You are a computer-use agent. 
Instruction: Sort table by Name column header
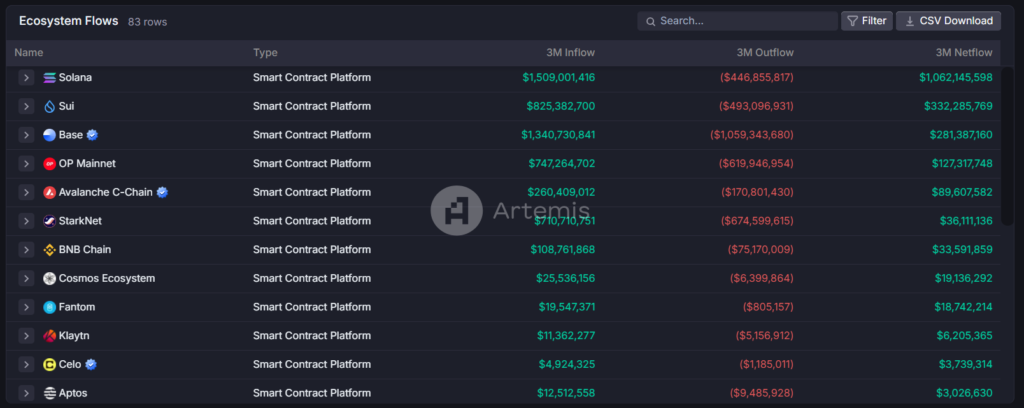(29, 53)
